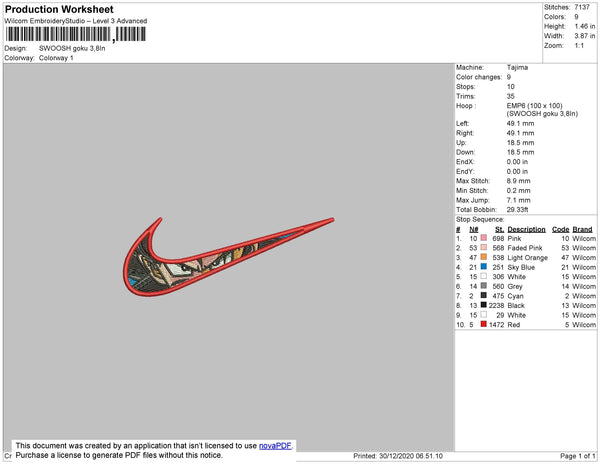Image resolution: width=600 pixels, height=464 pixels.
Task: Select the Pink color swatch in row 1
Action: pyautogui.click(x=484, y=238)
